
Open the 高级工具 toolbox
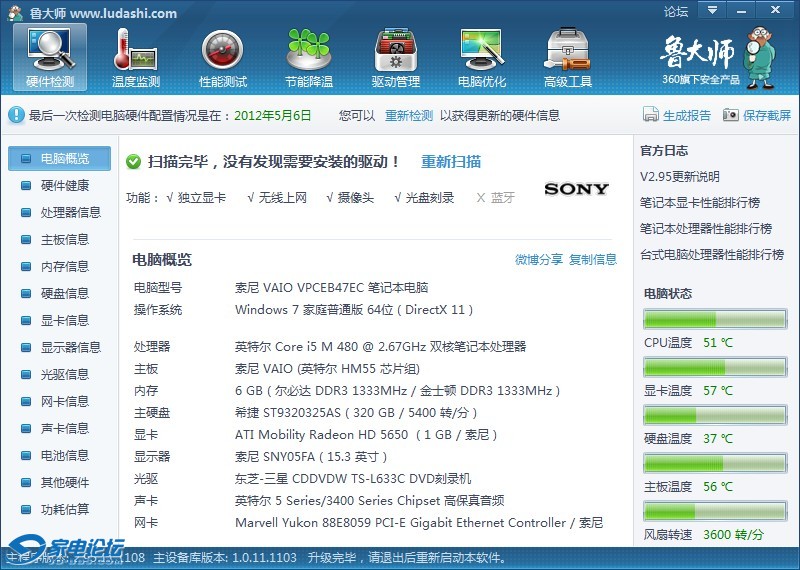click(x=568, y=58)
